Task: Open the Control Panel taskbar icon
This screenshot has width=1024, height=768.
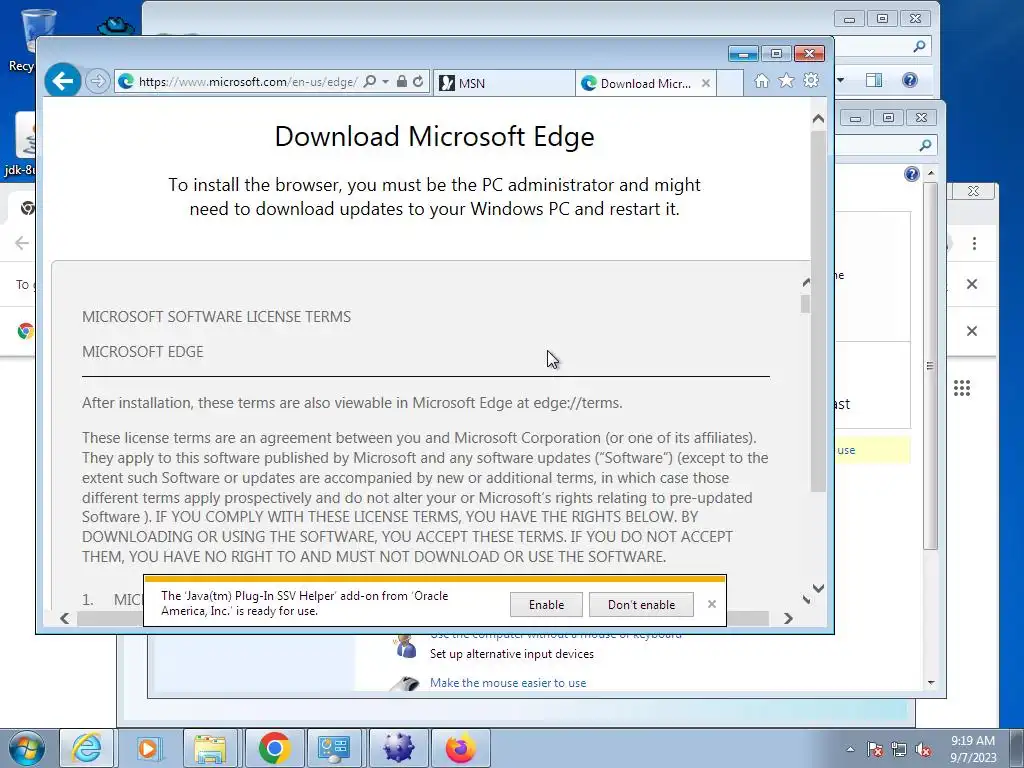Action: (x=334, y=748)
